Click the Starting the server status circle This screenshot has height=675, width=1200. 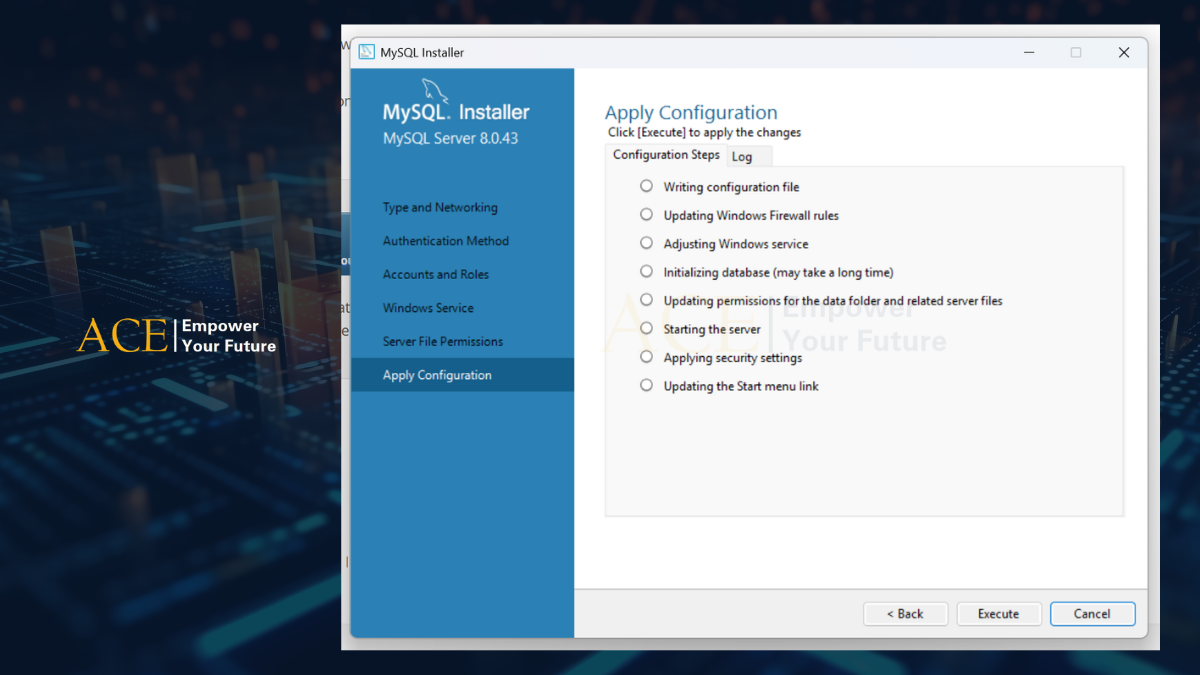646,328
